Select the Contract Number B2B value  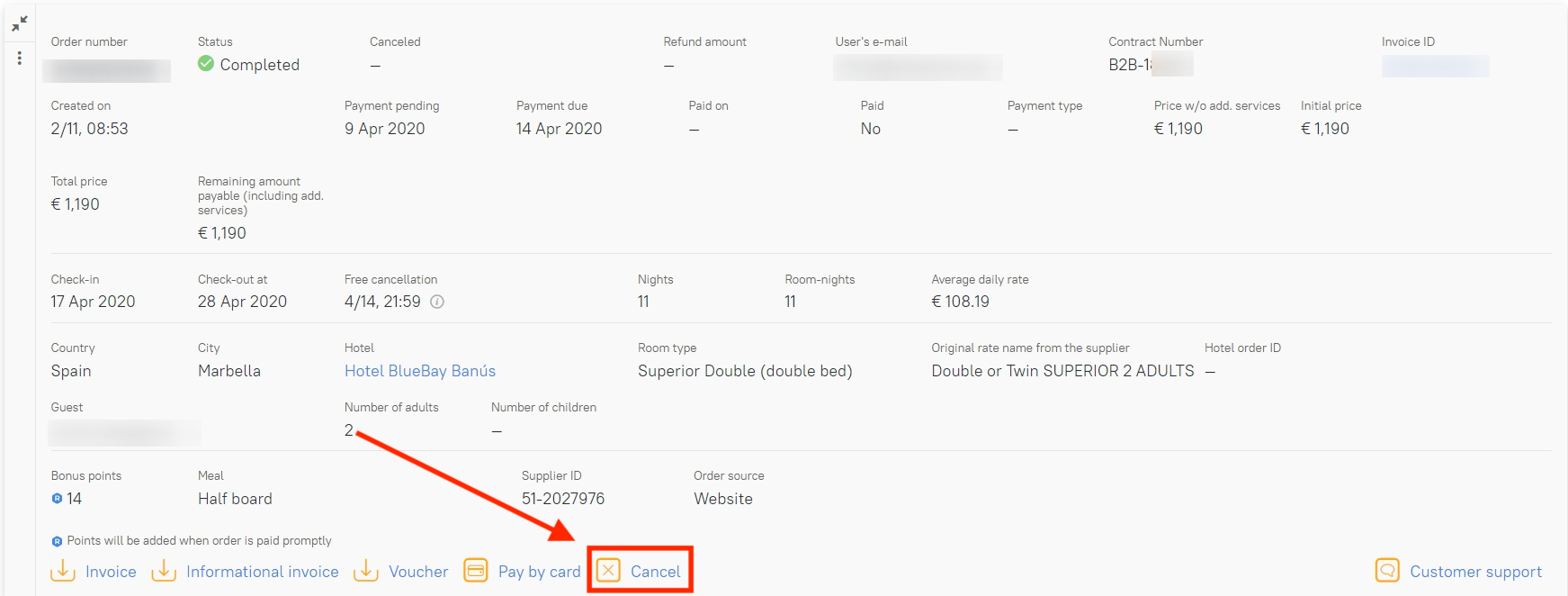[1150, 65]
